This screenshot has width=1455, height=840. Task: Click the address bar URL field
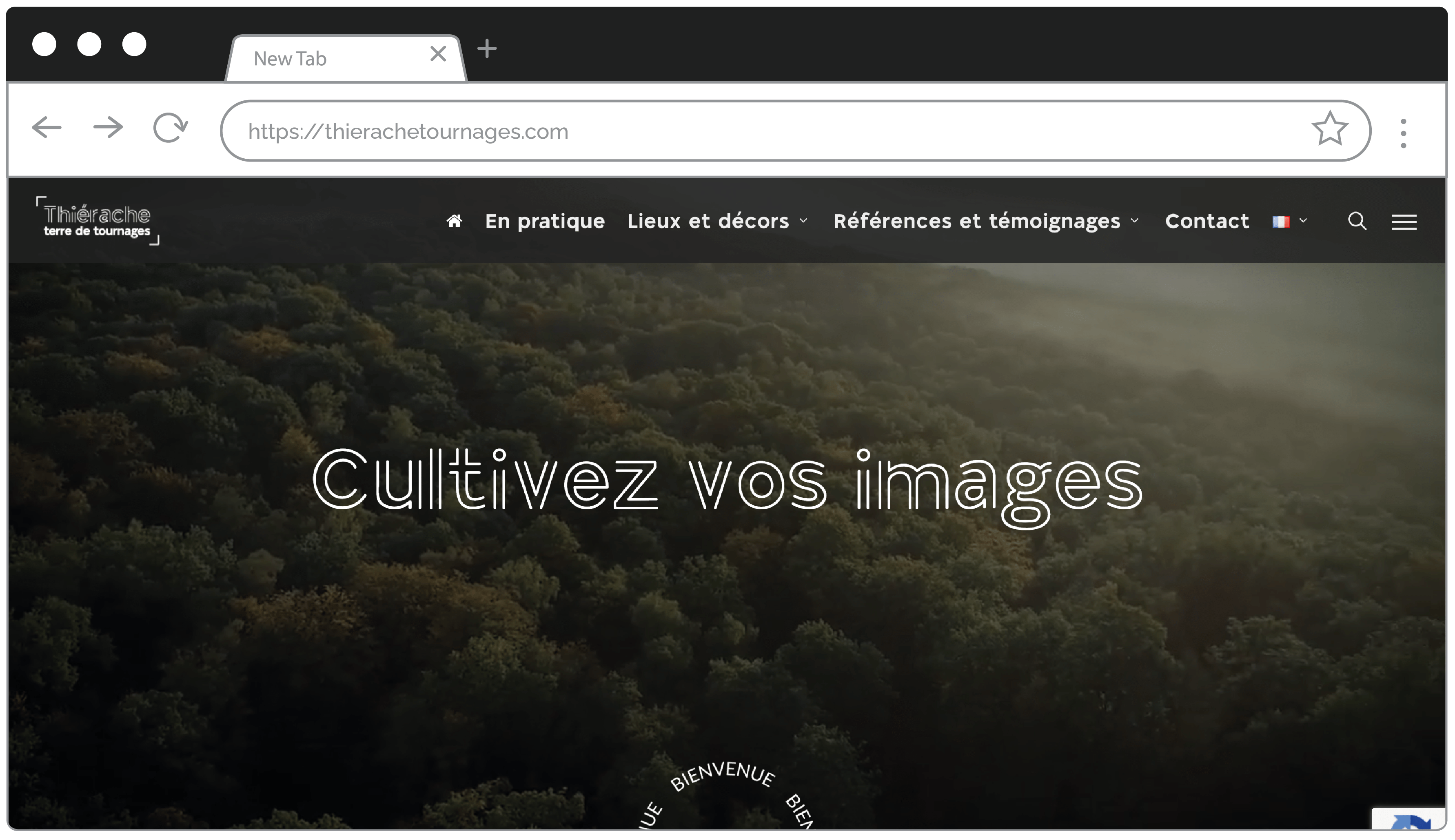point(795,131)
